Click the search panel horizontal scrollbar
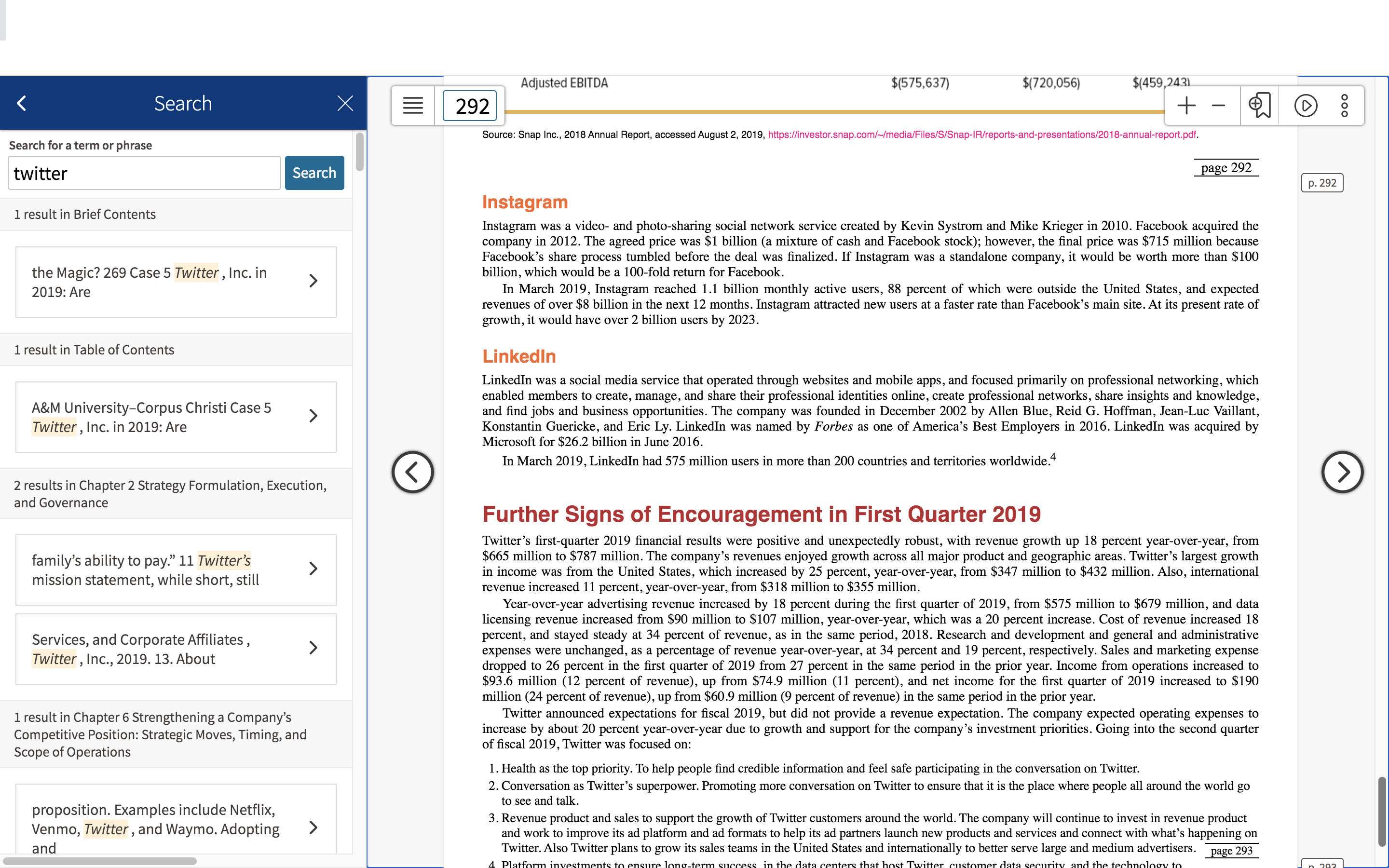Viewport: 1389px width, 868px height. [x=99, y=861]
